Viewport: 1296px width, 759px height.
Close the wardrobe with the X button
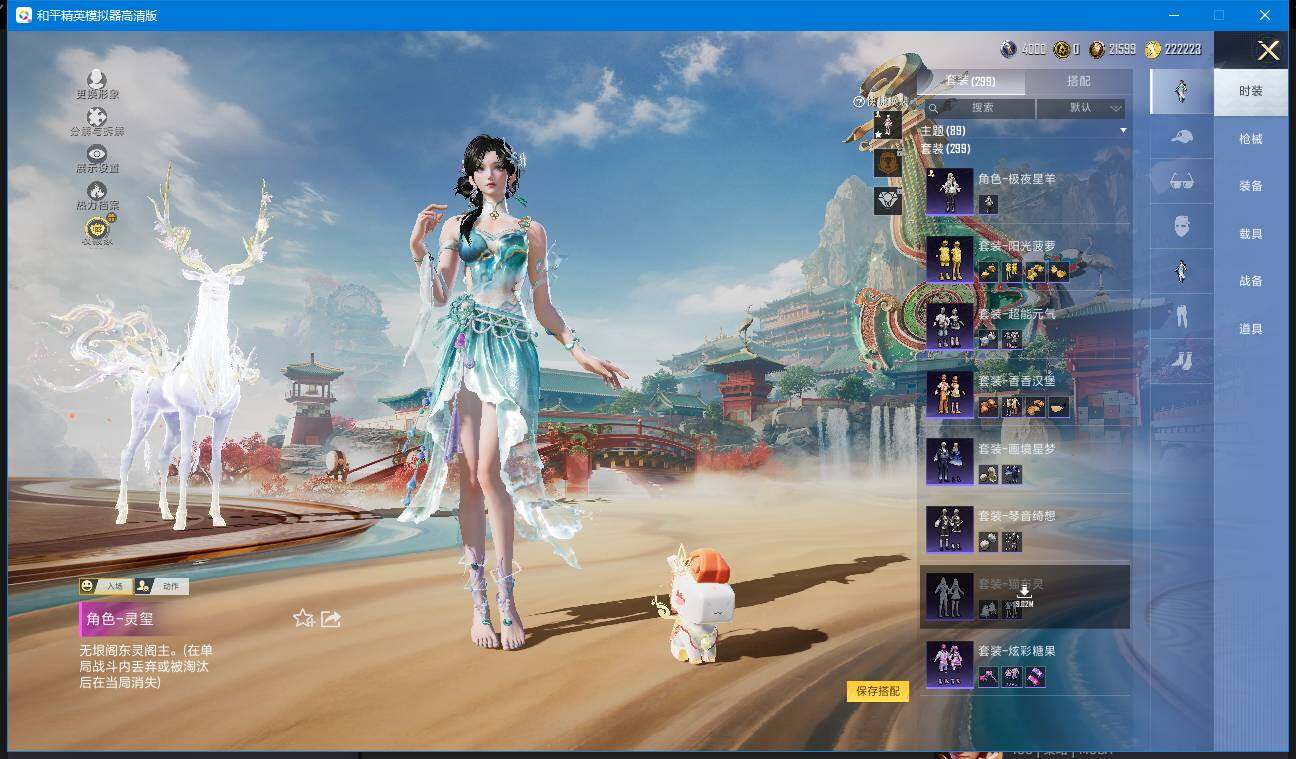coord(1268,50)
